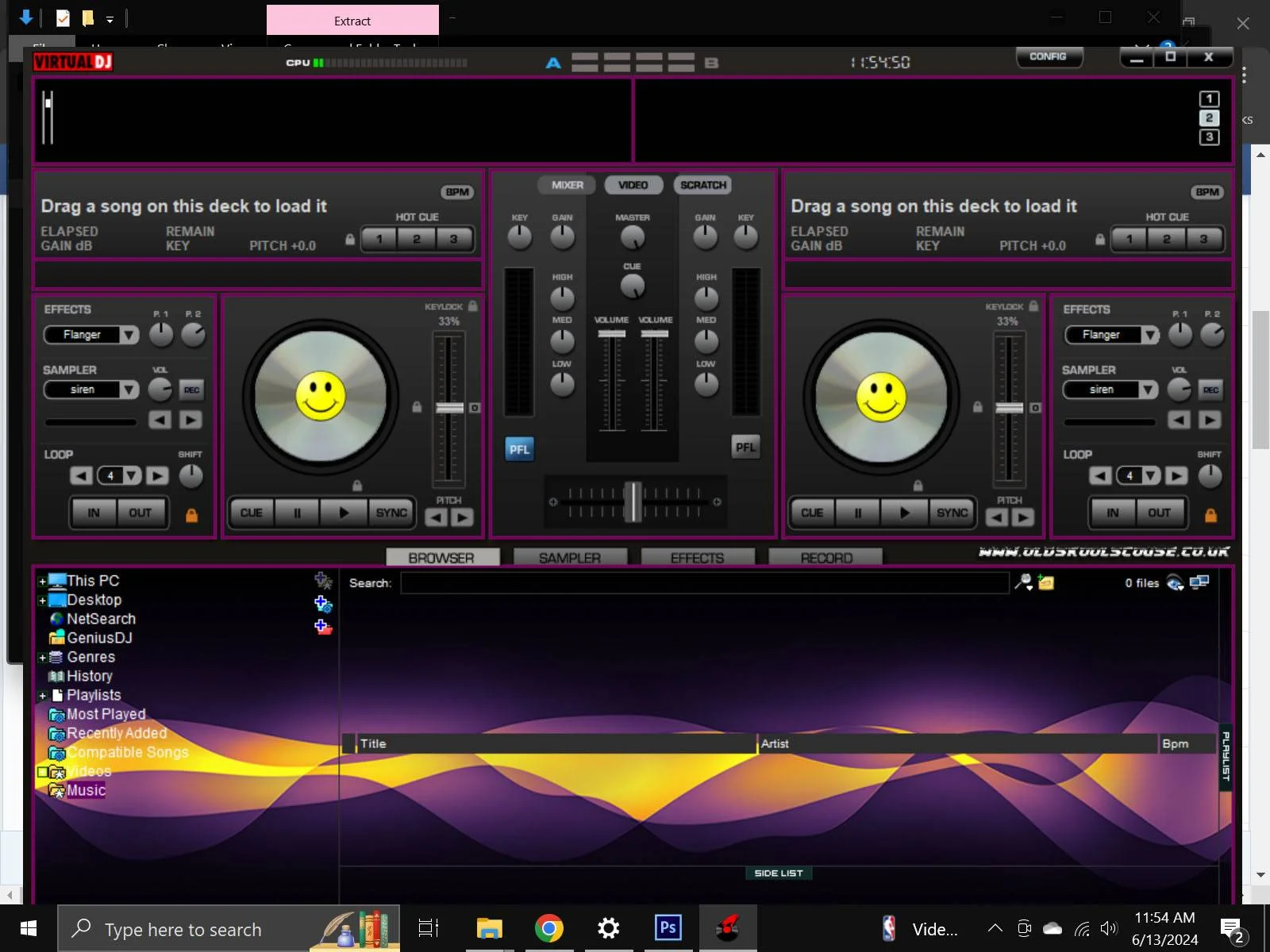
Task: Click the Search input field
Action: pos(705,583)
